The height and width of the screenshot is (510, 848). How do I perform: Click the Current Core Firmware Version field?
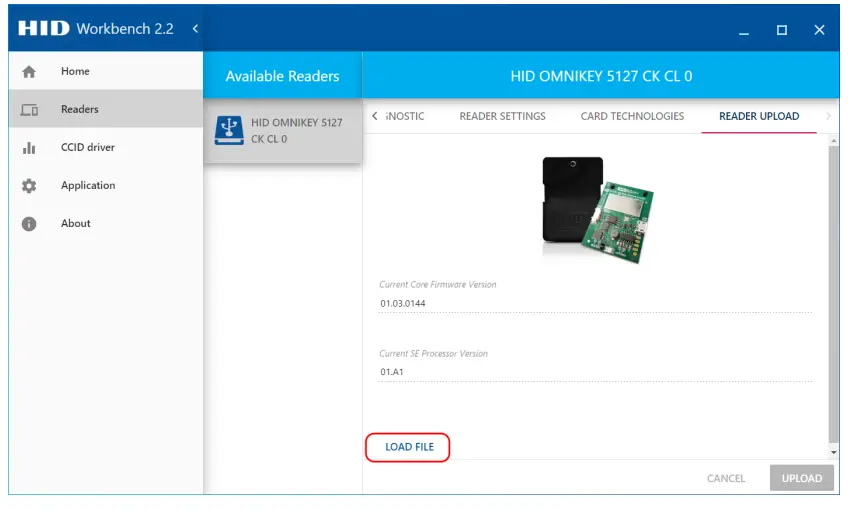(595, 303)
